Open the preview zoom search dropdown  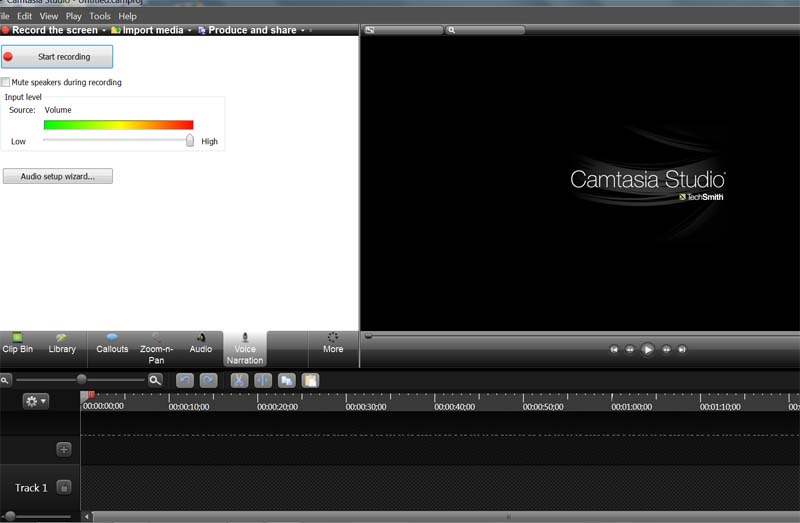click(485, 30)
